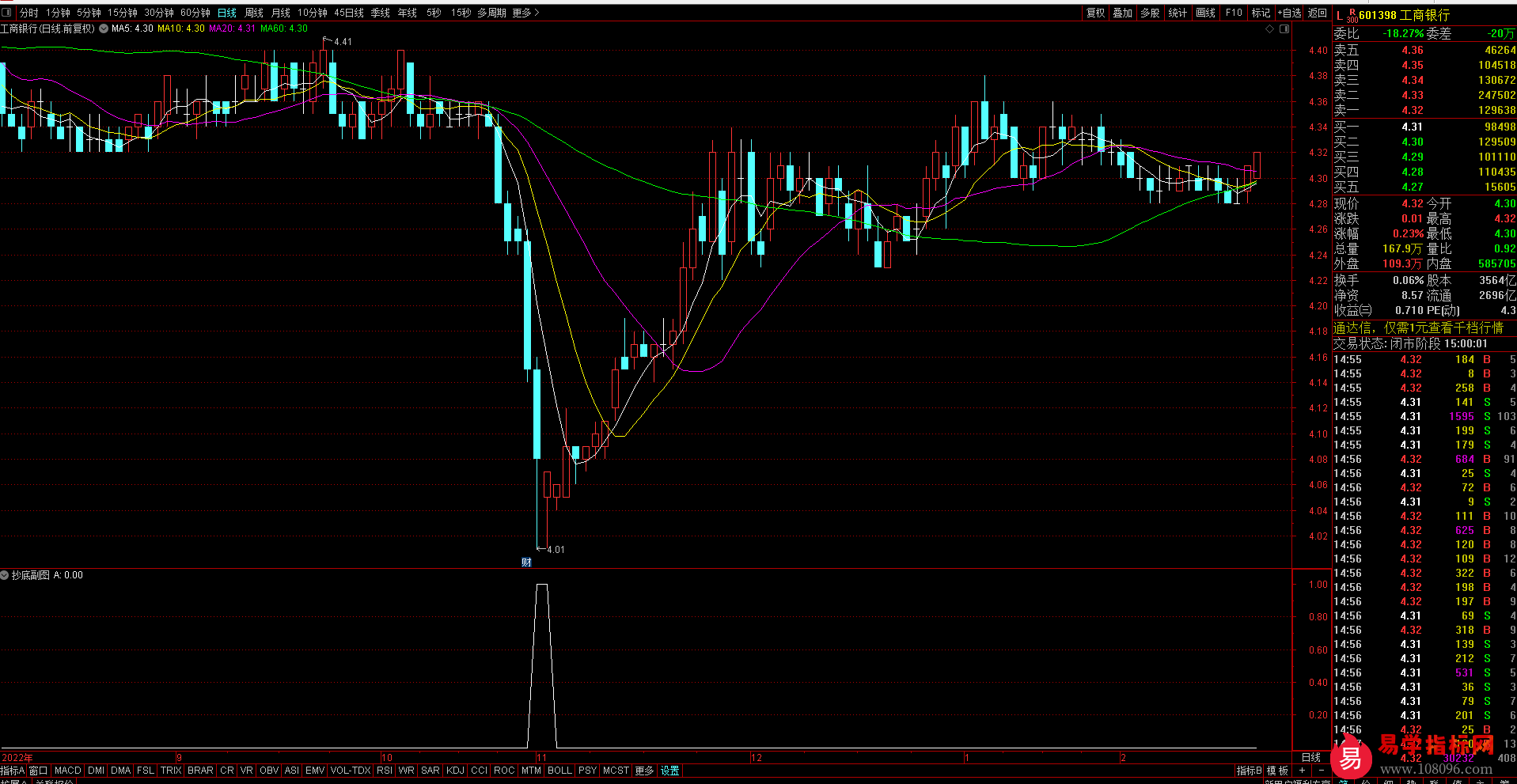Image resolution: width=1517 pixels, height=784 pixels.
Task: Expand the 抄底副图 indicator dropdown arrow
Action: point(5,575)
